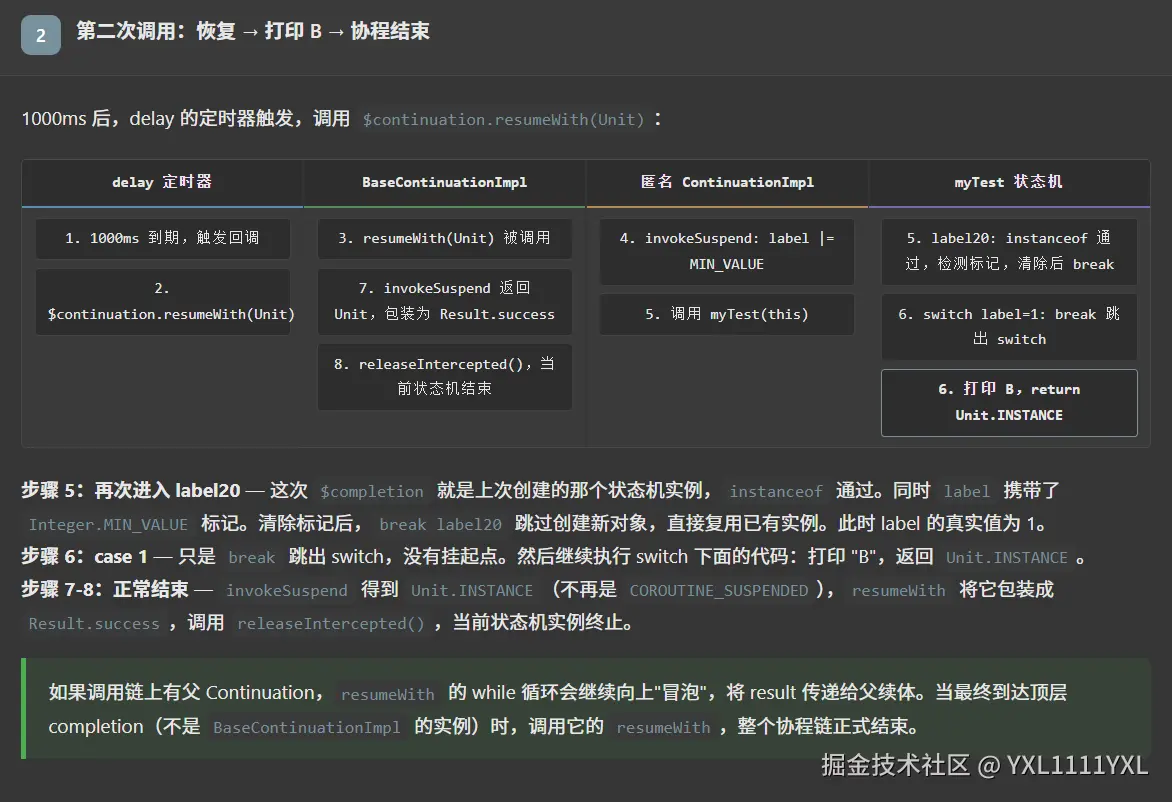Screen dimensions: 1172x802
Task: Click inline code Unit.INSTANCE after 返回
Action: (1007, 558)
